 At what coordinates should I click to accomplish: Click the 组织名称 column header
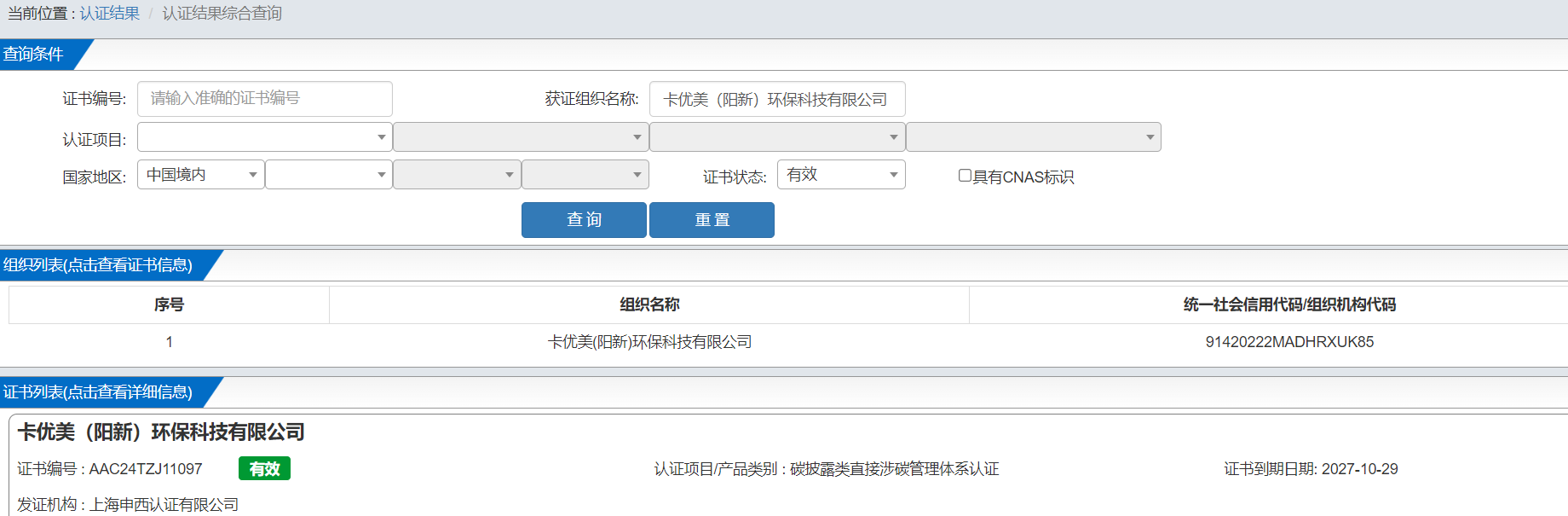click(x=649, y=304)
